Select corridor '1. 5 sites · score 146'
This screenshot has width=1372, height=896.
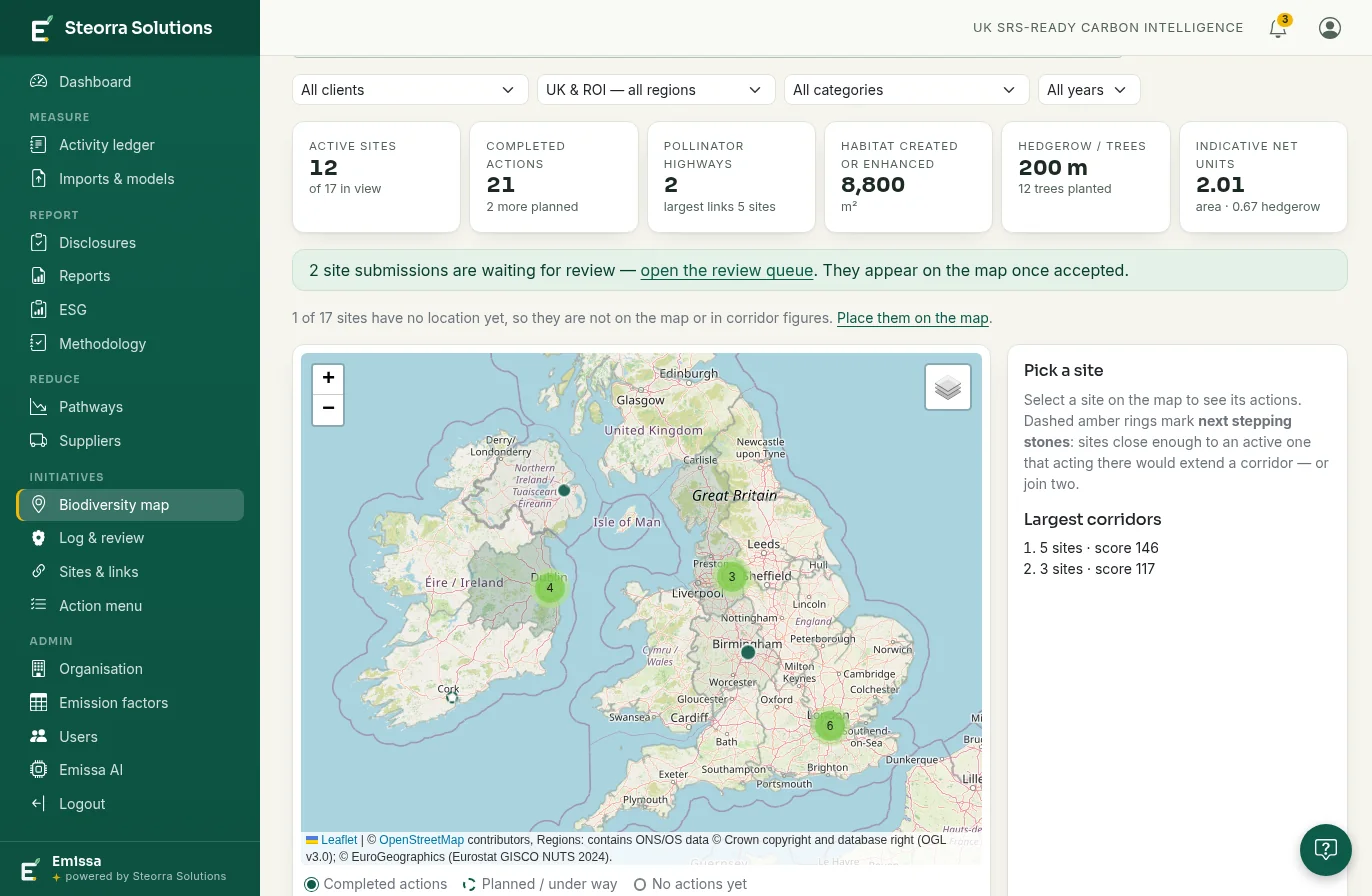1091,548
